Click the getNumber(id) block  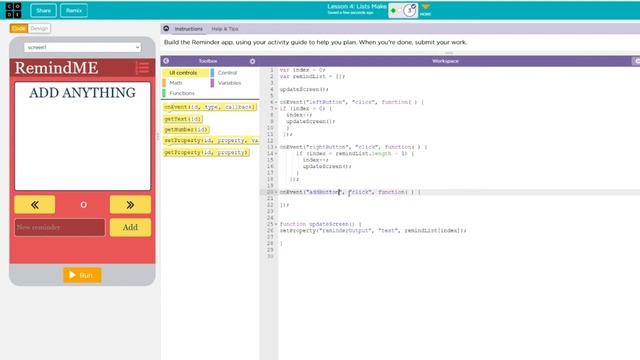186,129
